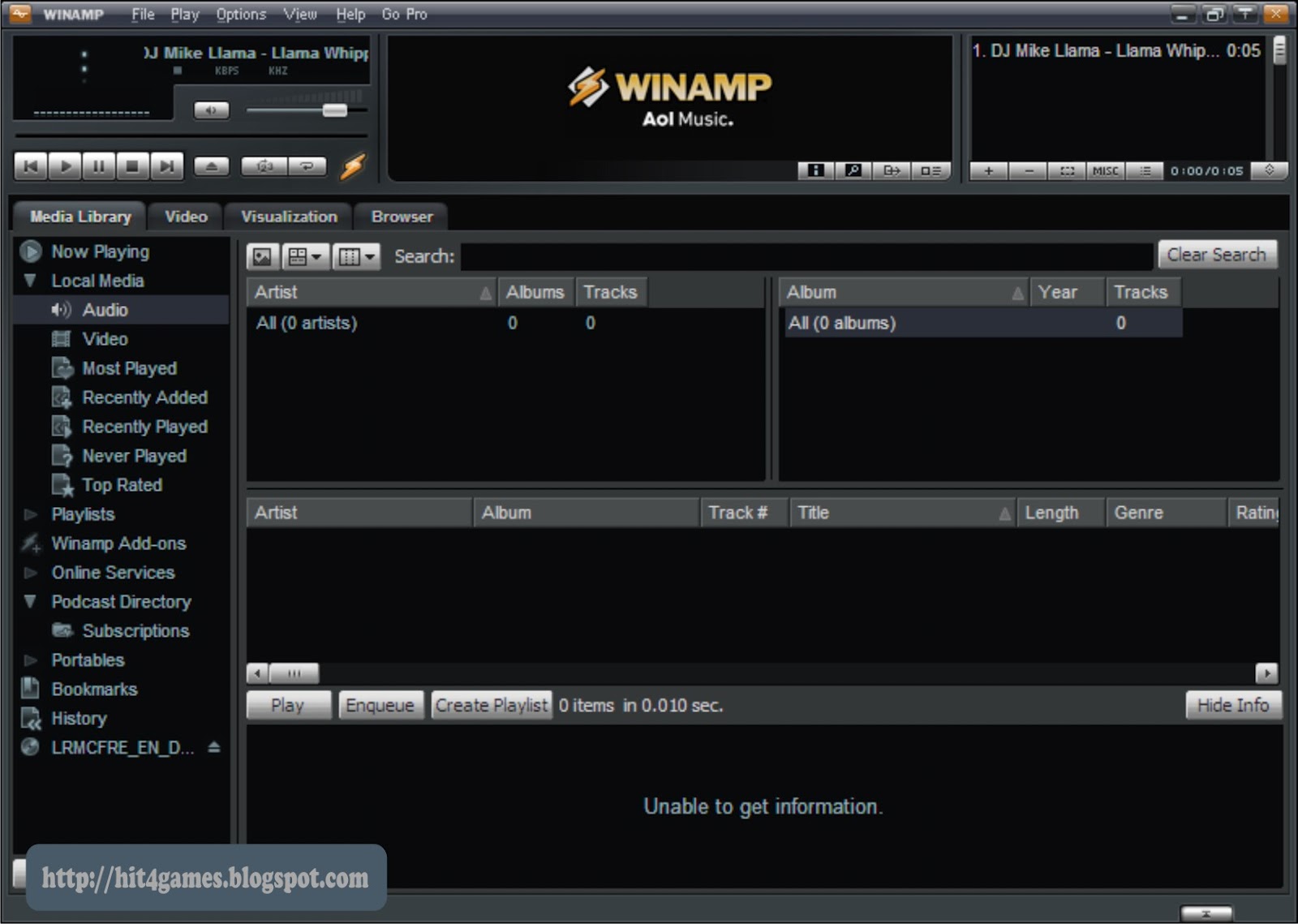Mute audio with the speaker button
Image resolution: width=1298 pixels, height=924 pixels.
pos(212,110)
